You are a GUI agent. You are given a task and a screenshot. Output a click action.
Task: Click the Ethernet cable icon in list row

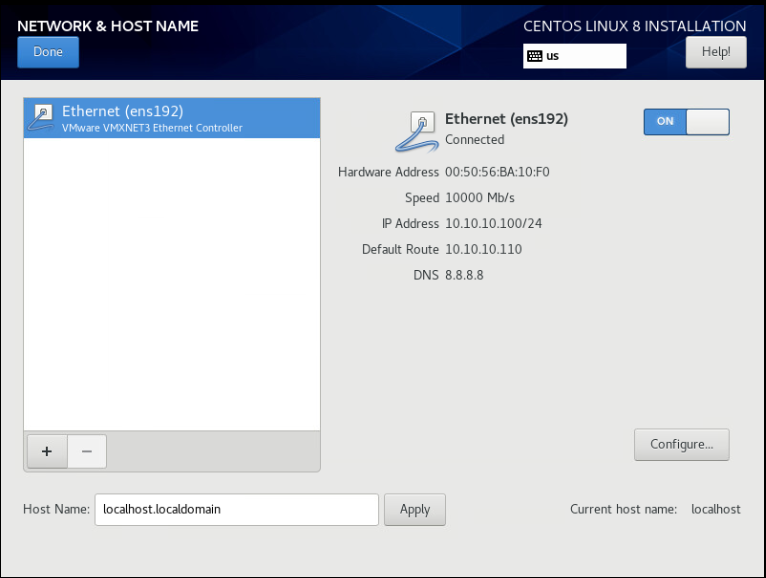[x=41, y=118]
